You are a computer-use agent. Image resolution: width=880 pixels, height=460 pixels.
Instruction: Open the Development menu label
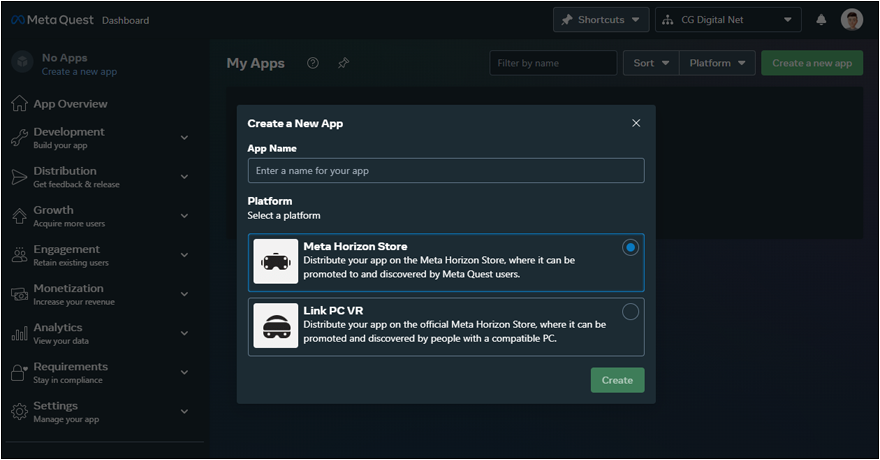pos(68,132)
